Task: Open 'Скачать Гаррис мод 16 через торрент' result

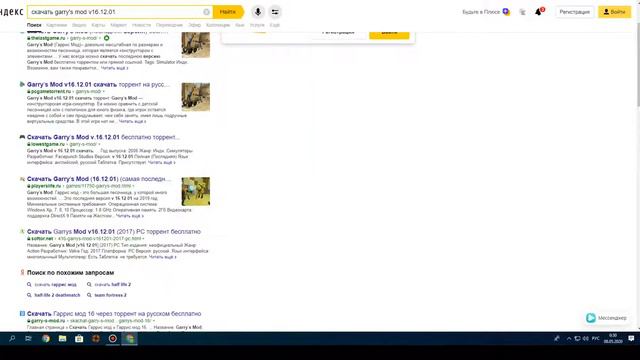Action: coord(114,313)
